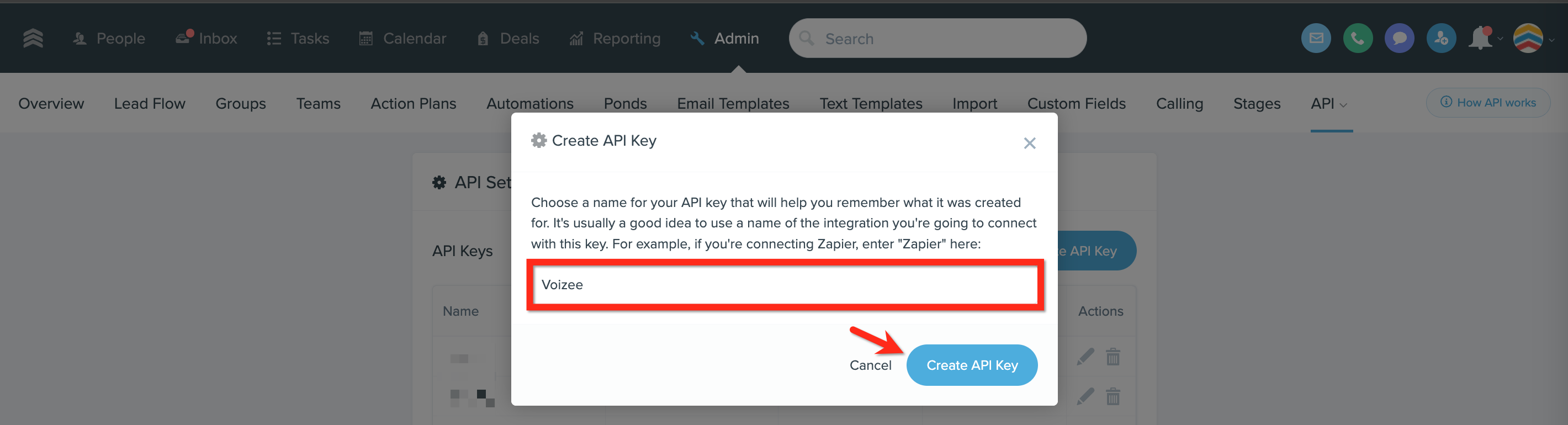Go to the Reporting section

pos(615,38)
